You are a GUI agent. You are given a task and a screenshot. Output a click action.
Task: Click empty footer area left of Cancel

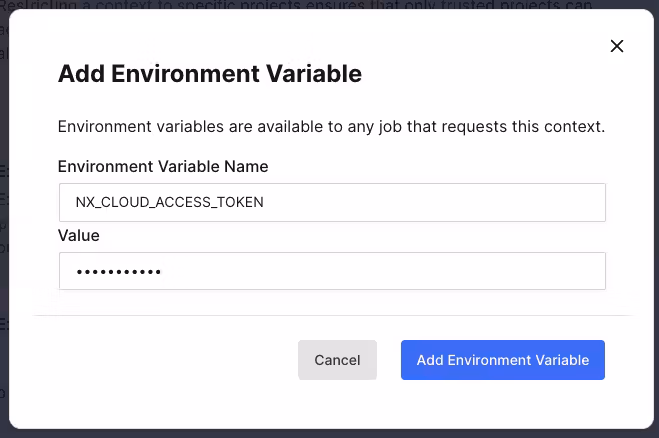click(x=160, y=360)
